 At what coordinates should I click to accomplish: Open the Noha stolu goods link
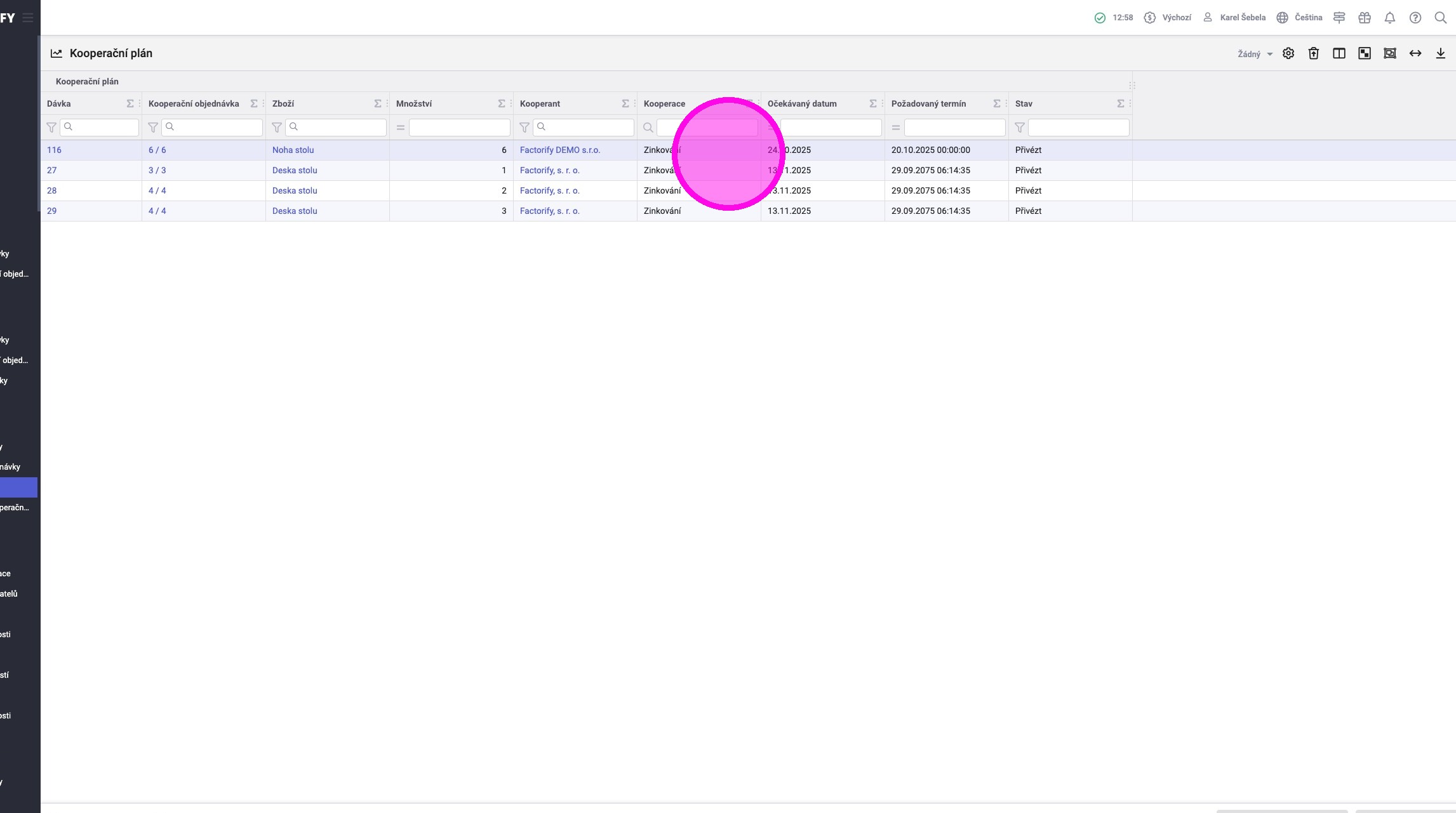click(293, 150)
